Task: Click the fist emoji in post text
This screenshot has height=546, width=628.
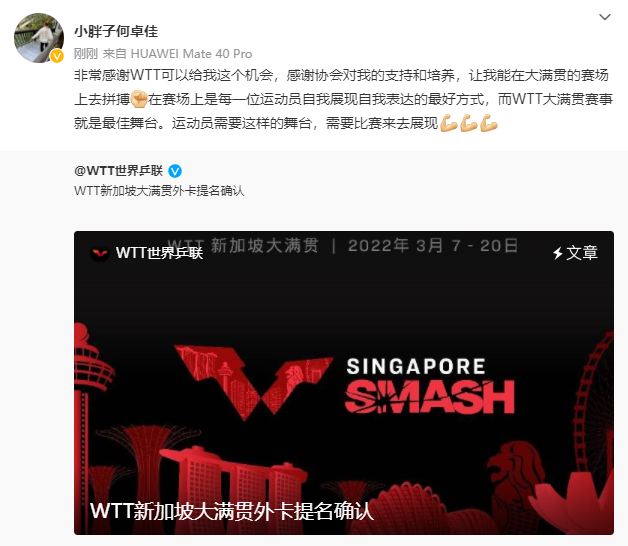Action: [x=139, y=99]
